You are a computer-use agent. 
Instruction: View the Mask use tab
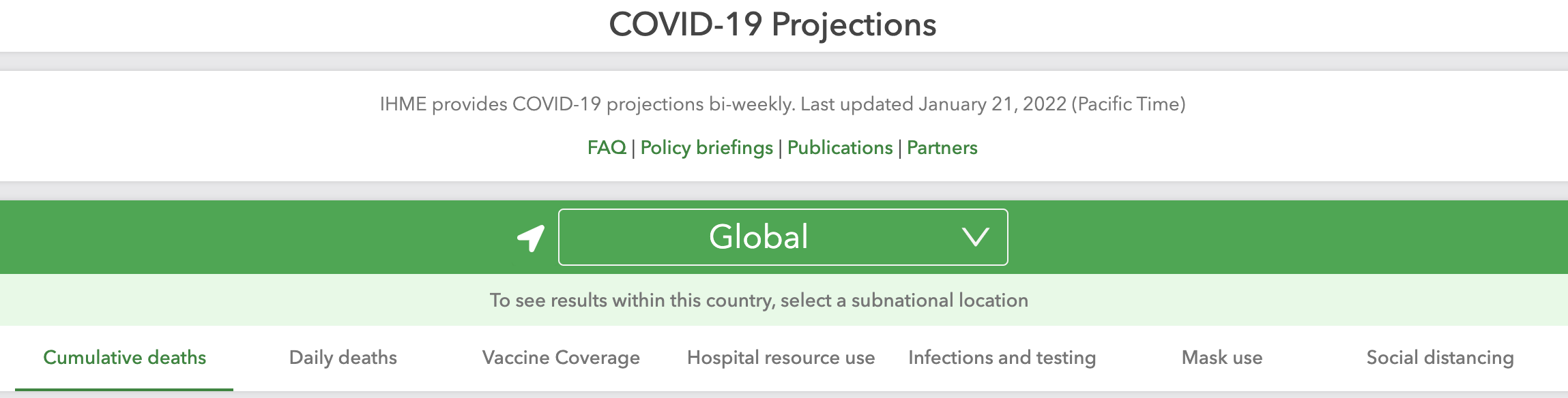[1221, 358]
